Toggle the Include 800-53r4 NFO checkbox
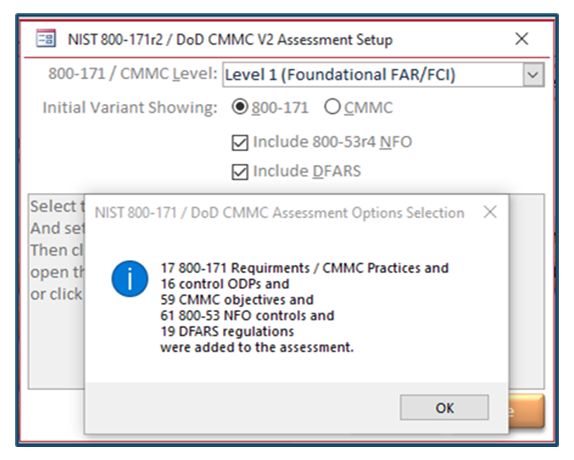574x460 pixels. point(240,142)
